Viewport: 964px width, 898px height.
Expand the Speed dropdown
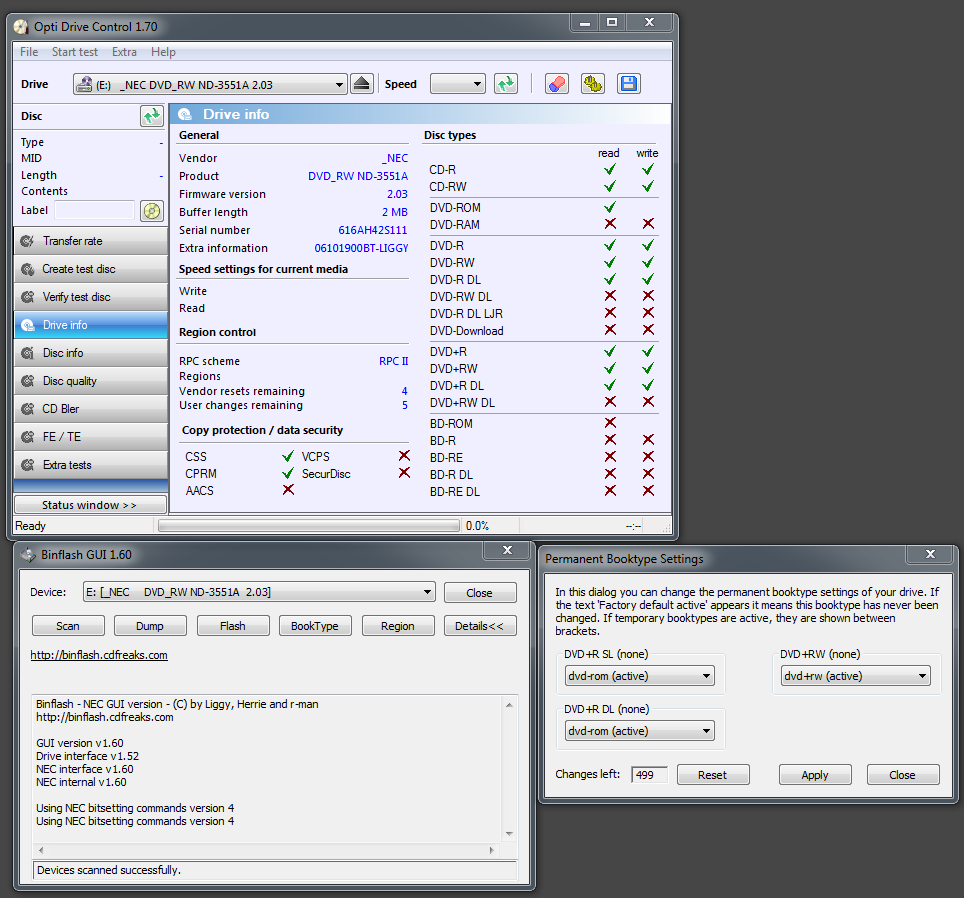click(477, 84)
